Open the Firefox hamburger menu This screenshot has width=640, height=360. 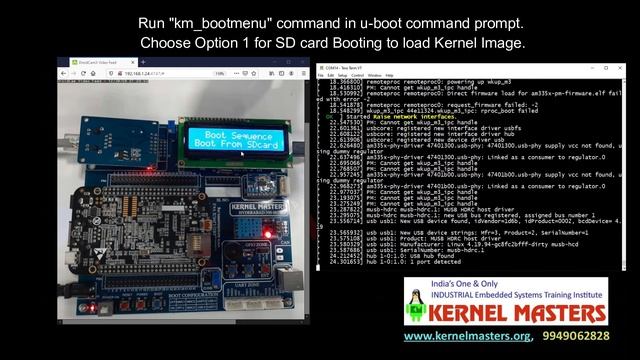[304, 73]
